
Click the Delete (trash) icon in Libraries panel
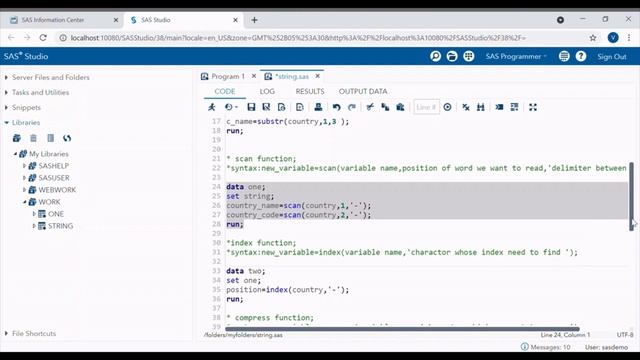point(33,138)
